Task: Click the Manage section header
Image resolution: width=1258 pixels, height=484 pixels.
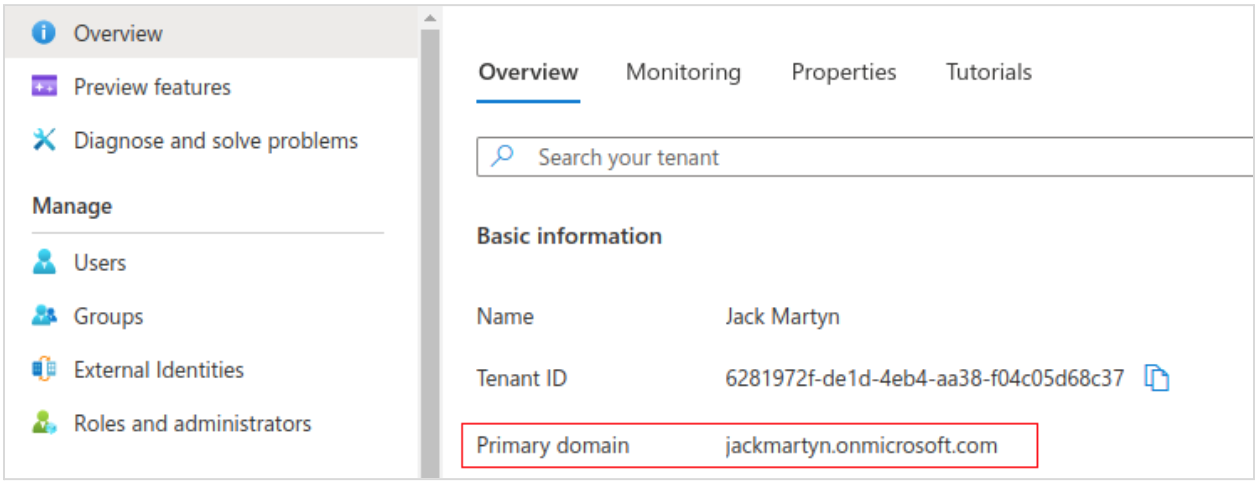Action: 72,206
